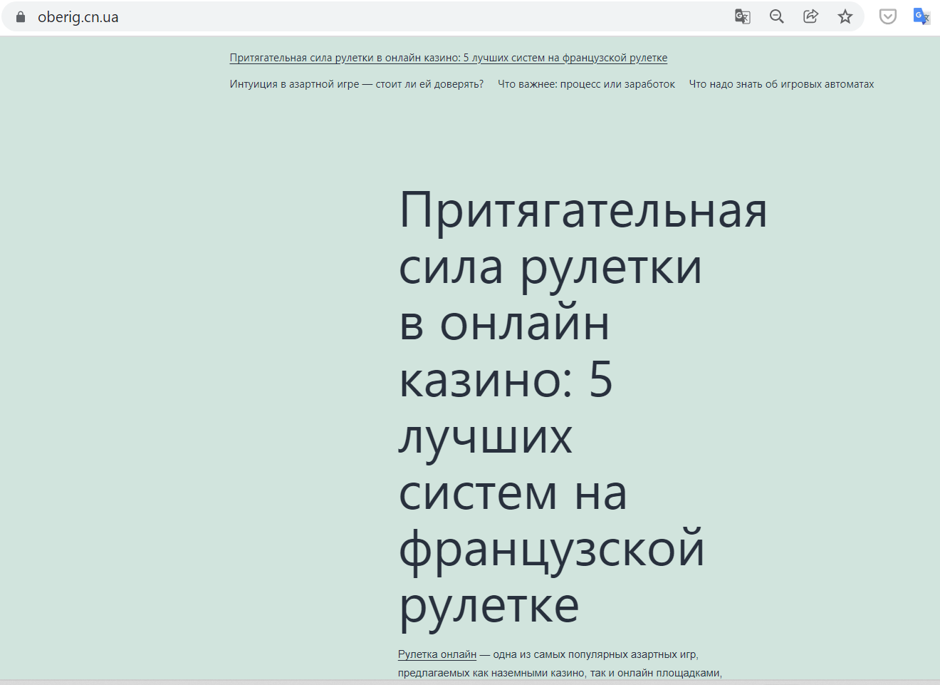Viewport: 940px width, 685px height.
Task: Follow the "Рулетка онлайн" link in the article
Action: pyautogui.click(x=435, y=652)
